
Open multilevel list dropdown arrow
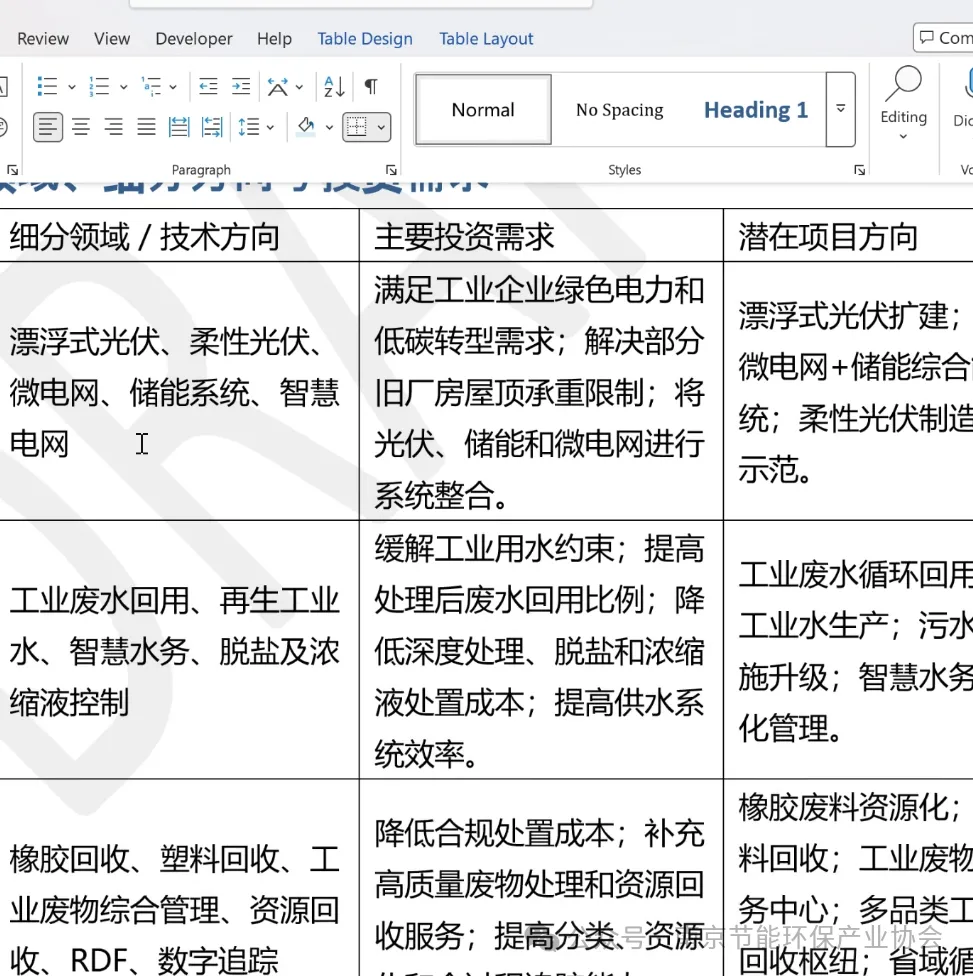173,87
